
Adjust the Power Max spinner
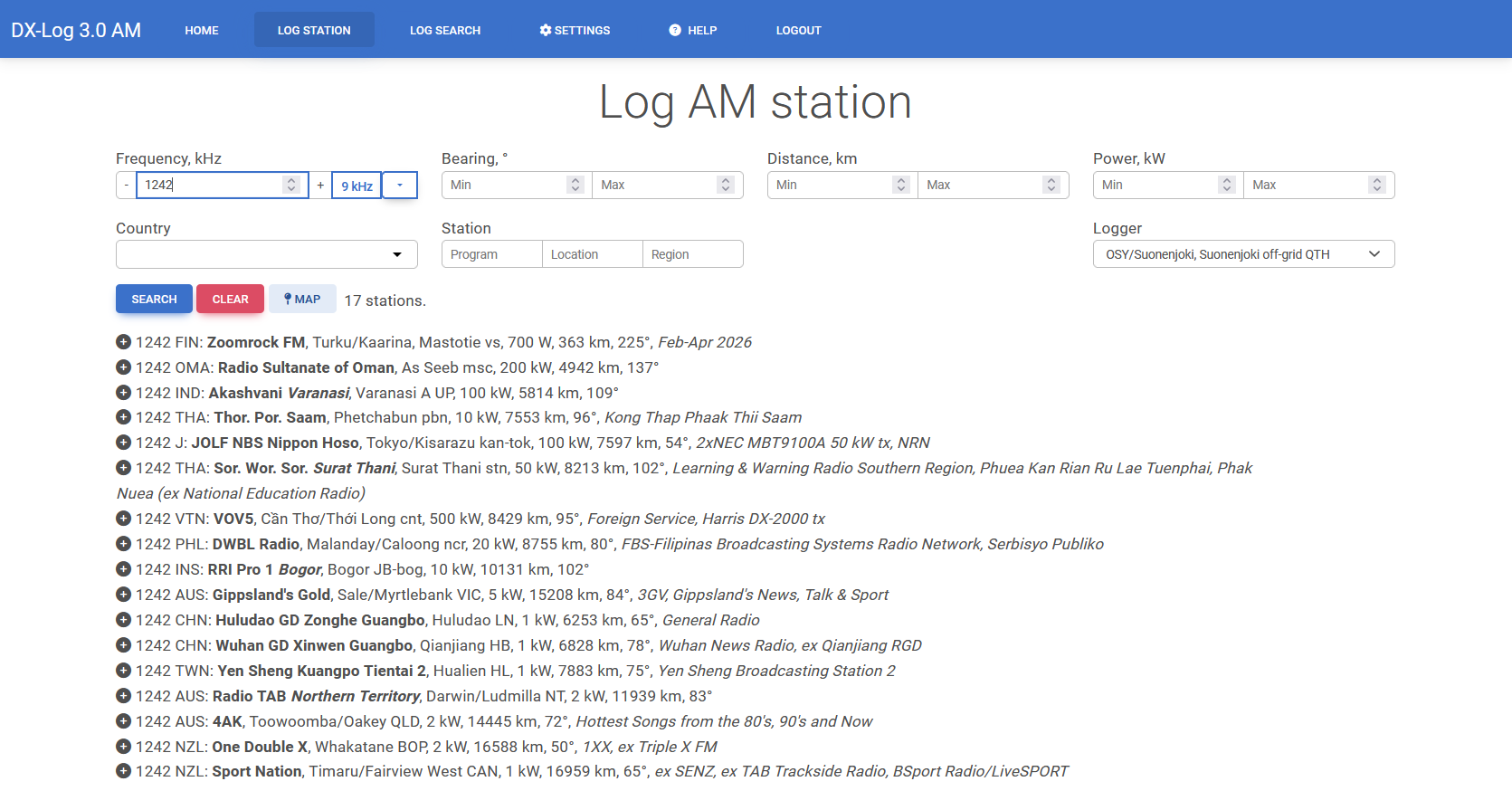click(1377, 185)
